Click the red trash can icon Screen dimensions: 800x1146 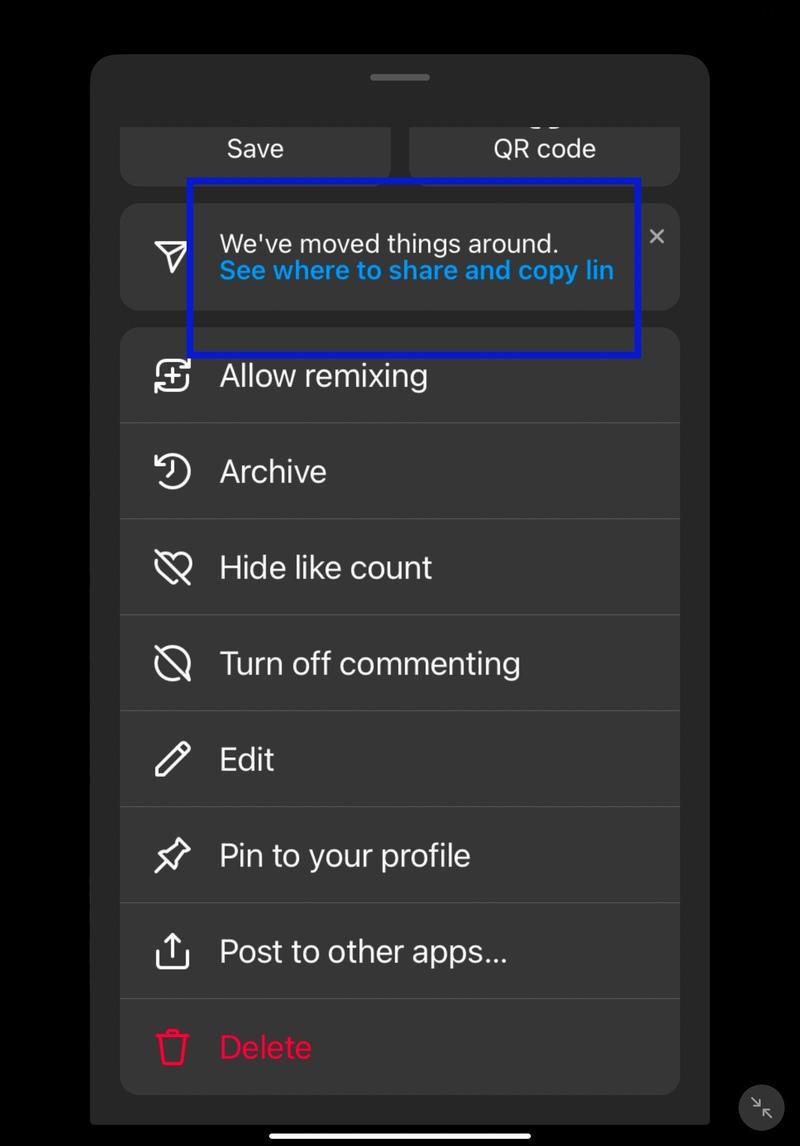click(172, 1047)
